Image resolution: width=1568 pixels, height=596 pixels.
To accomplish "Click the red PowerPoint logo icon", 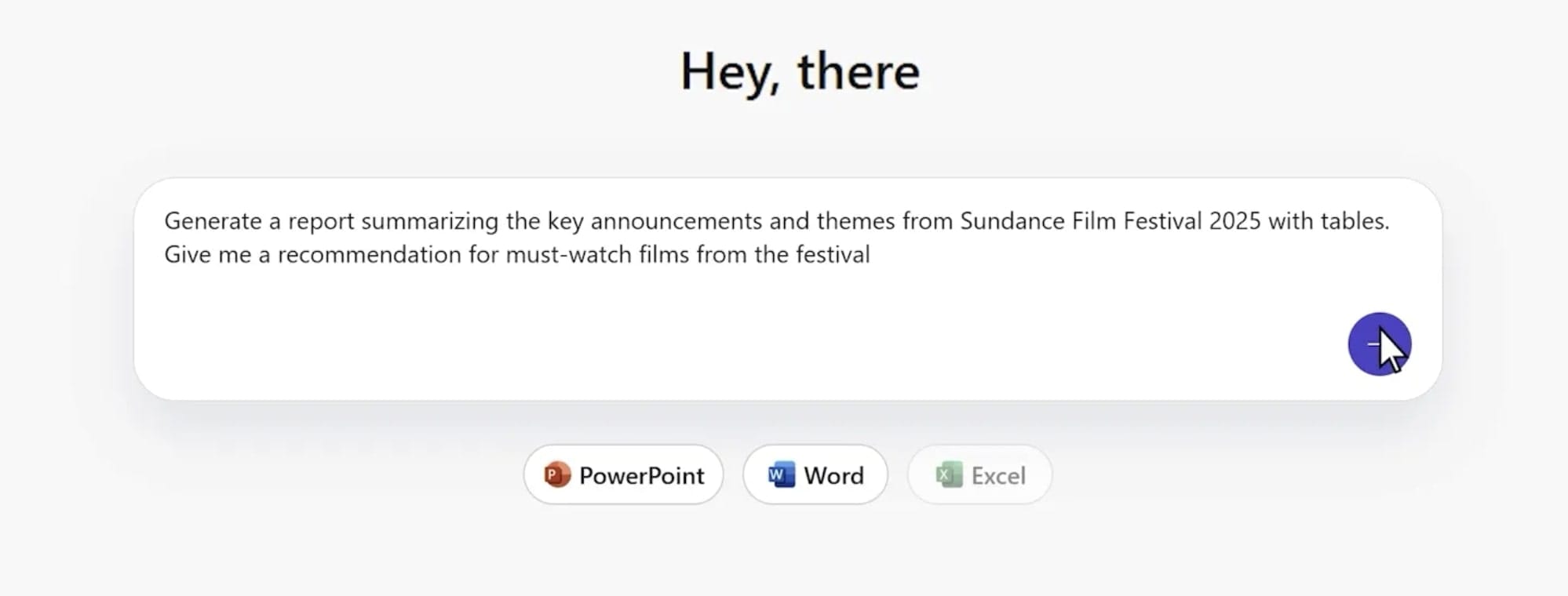I will coord(556,474).
